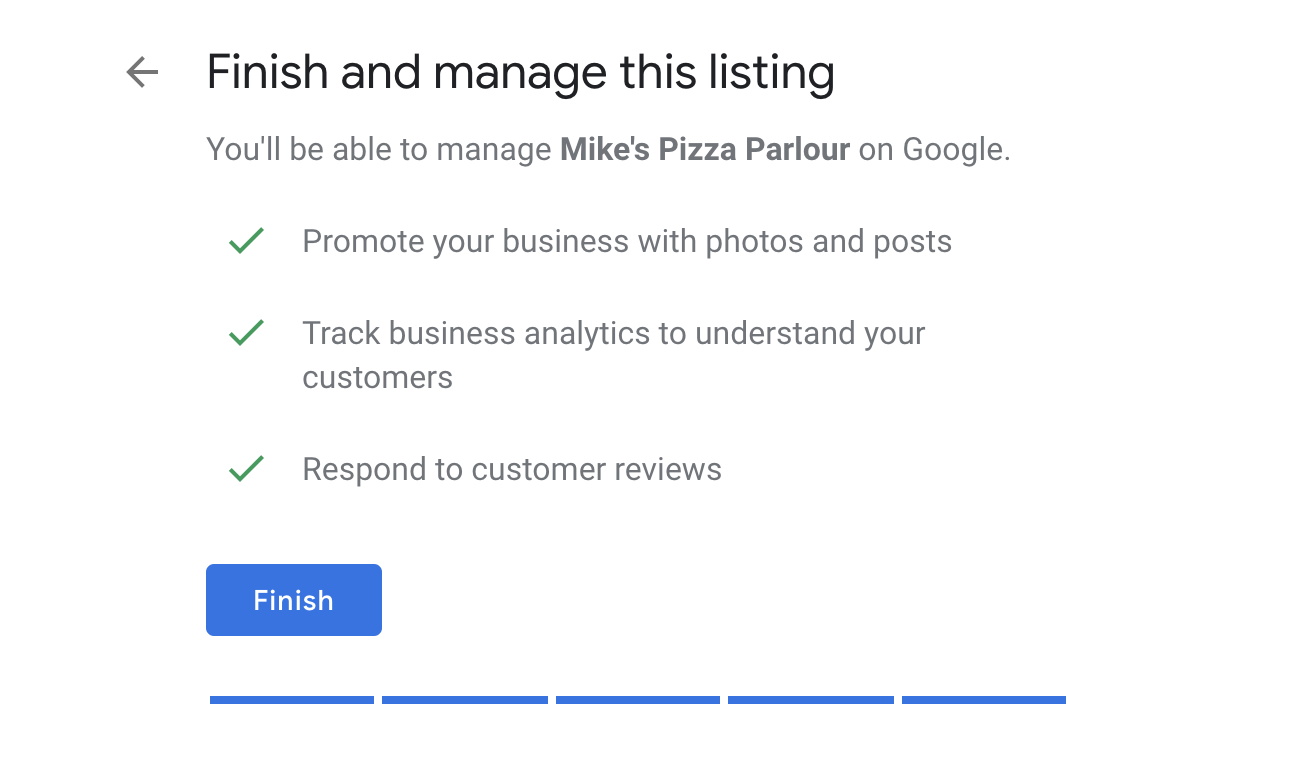Select the fourth progress bar segment

coord(811,700)
